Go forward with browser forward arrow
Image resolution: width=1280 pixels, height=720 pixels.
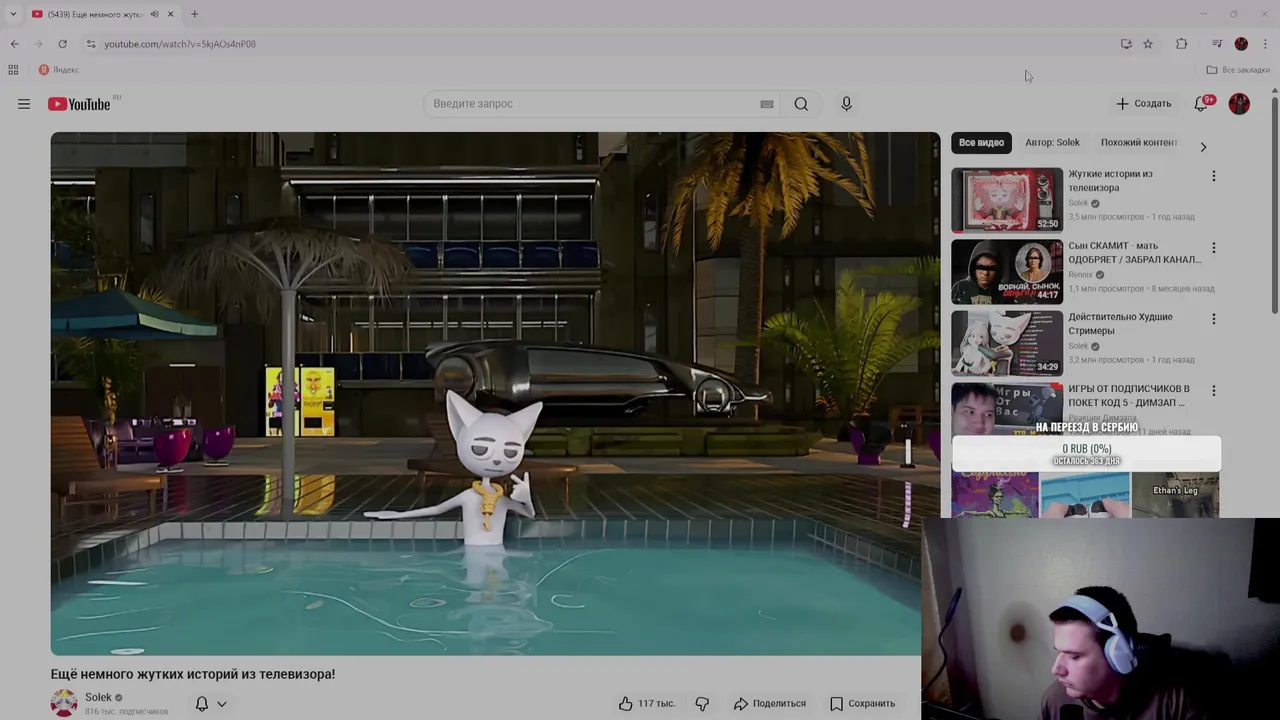38,44
